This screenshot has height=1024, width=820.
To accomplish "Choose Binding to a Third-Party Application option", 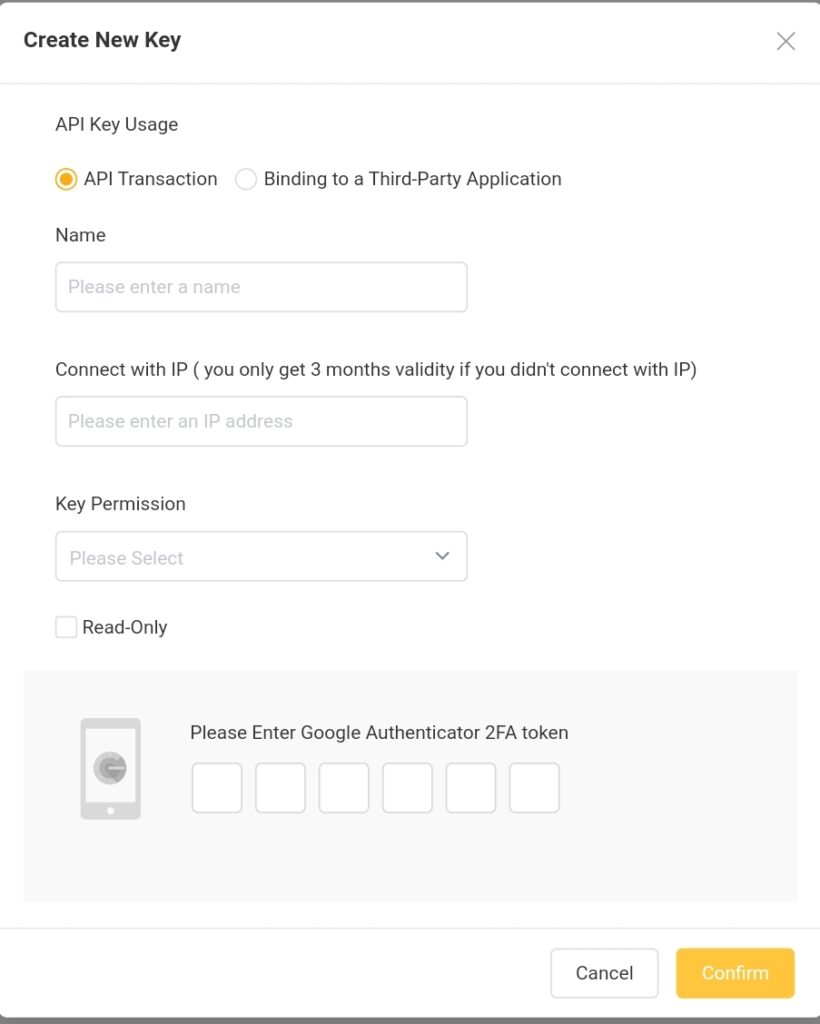I will tap(246, 179).
